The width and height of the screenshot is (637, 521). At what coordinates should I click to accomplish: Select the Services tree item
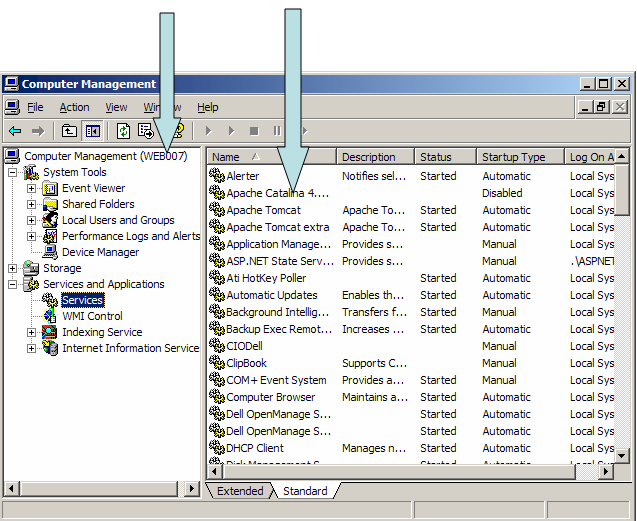tap(83, 300)
